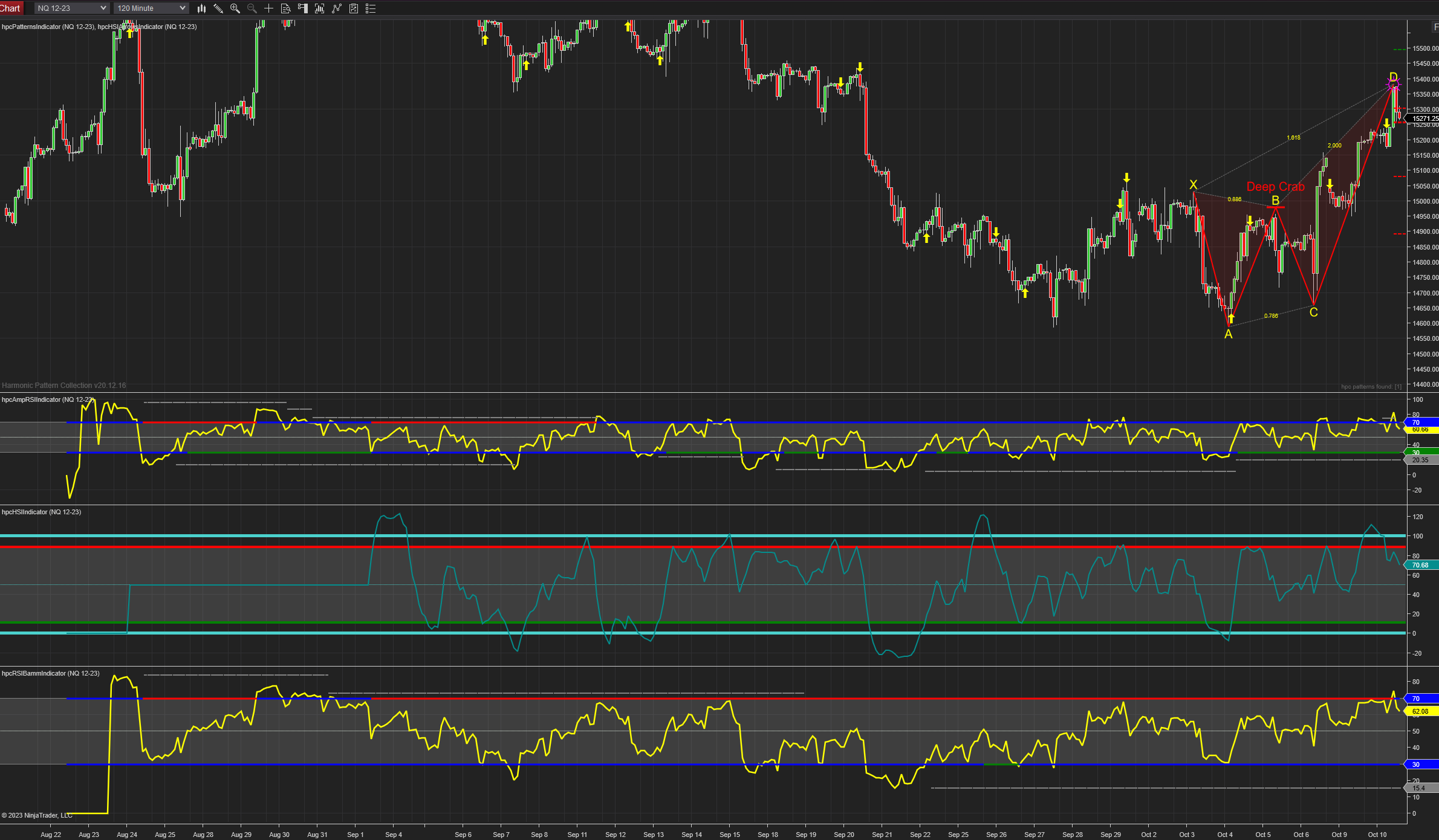Open the Strategies icon in toolbar

[x=337, y=8]
